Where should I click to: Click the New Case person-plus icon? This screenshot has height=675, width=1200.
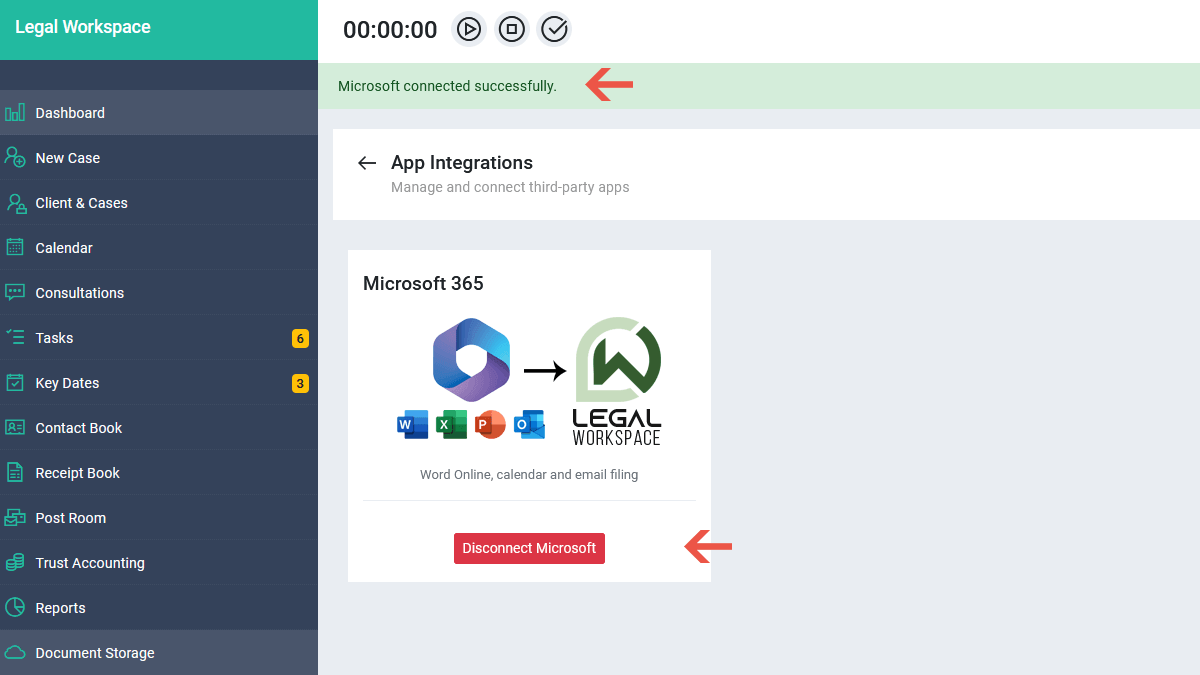point(15,158)
